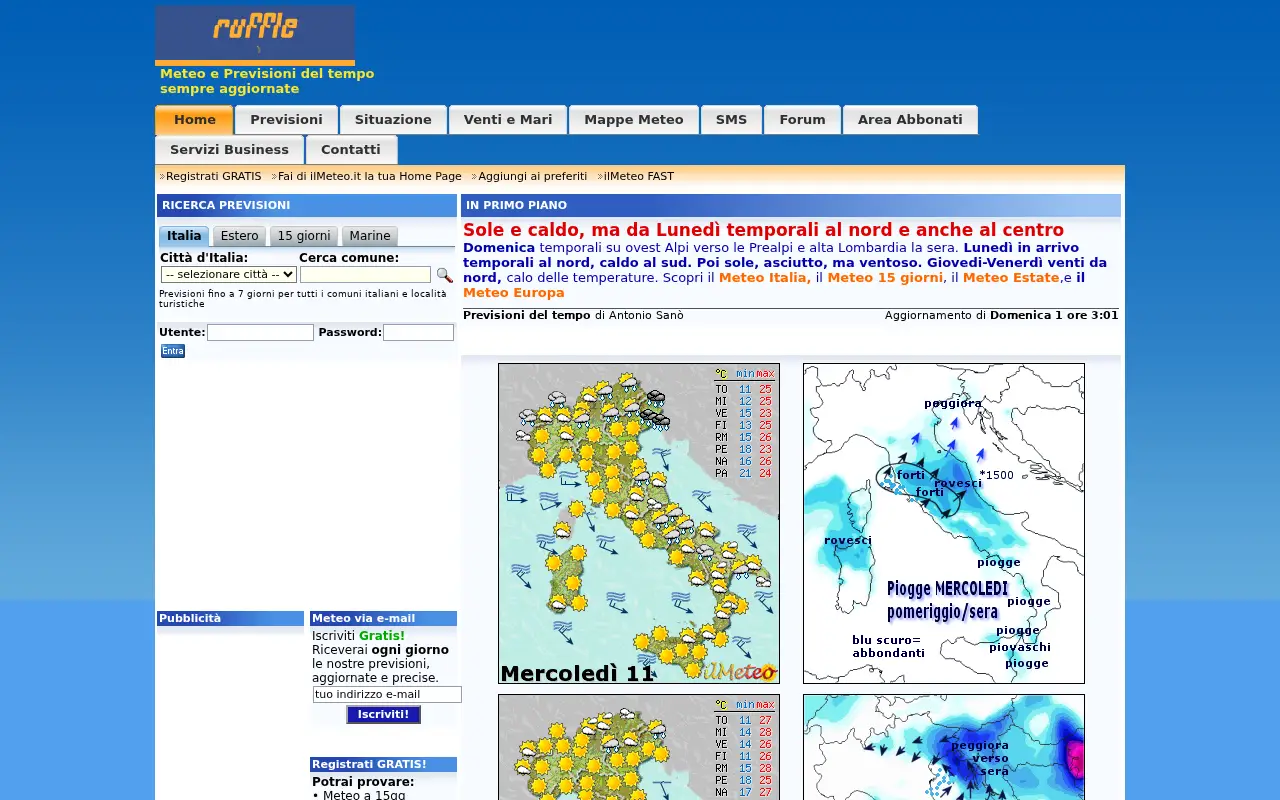Click the Registrati GRATIS! box header
The width and height of the screenshot is (1280, 800).
click(x=383, y=765)
